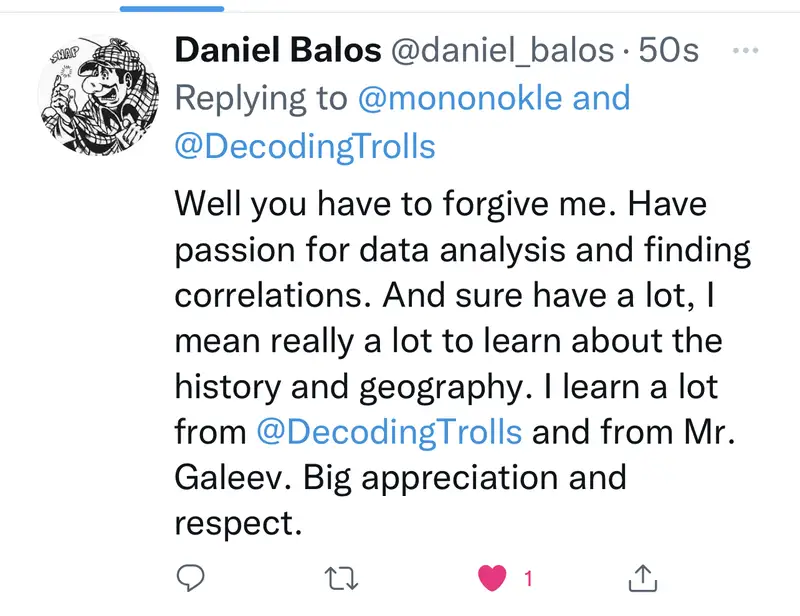View the like count of 1
Viewport: 800px width, 616px height.
pos(528,577)
